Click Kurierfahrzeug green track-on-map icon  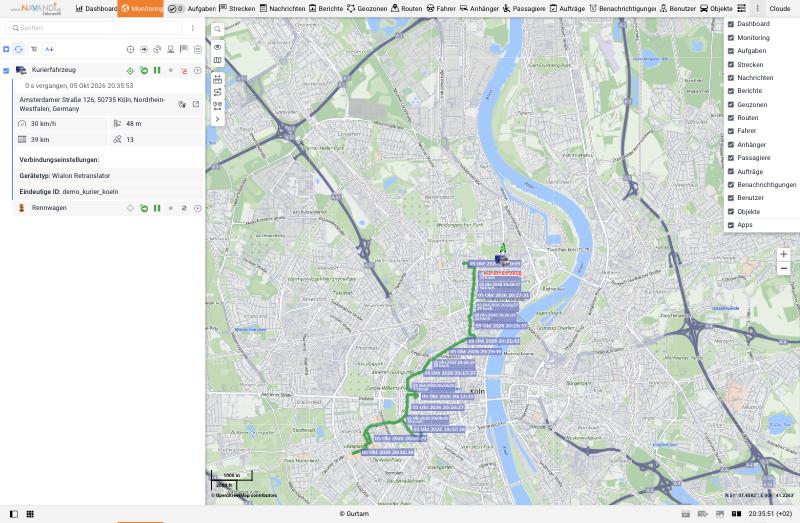click(x=130, y=70)
